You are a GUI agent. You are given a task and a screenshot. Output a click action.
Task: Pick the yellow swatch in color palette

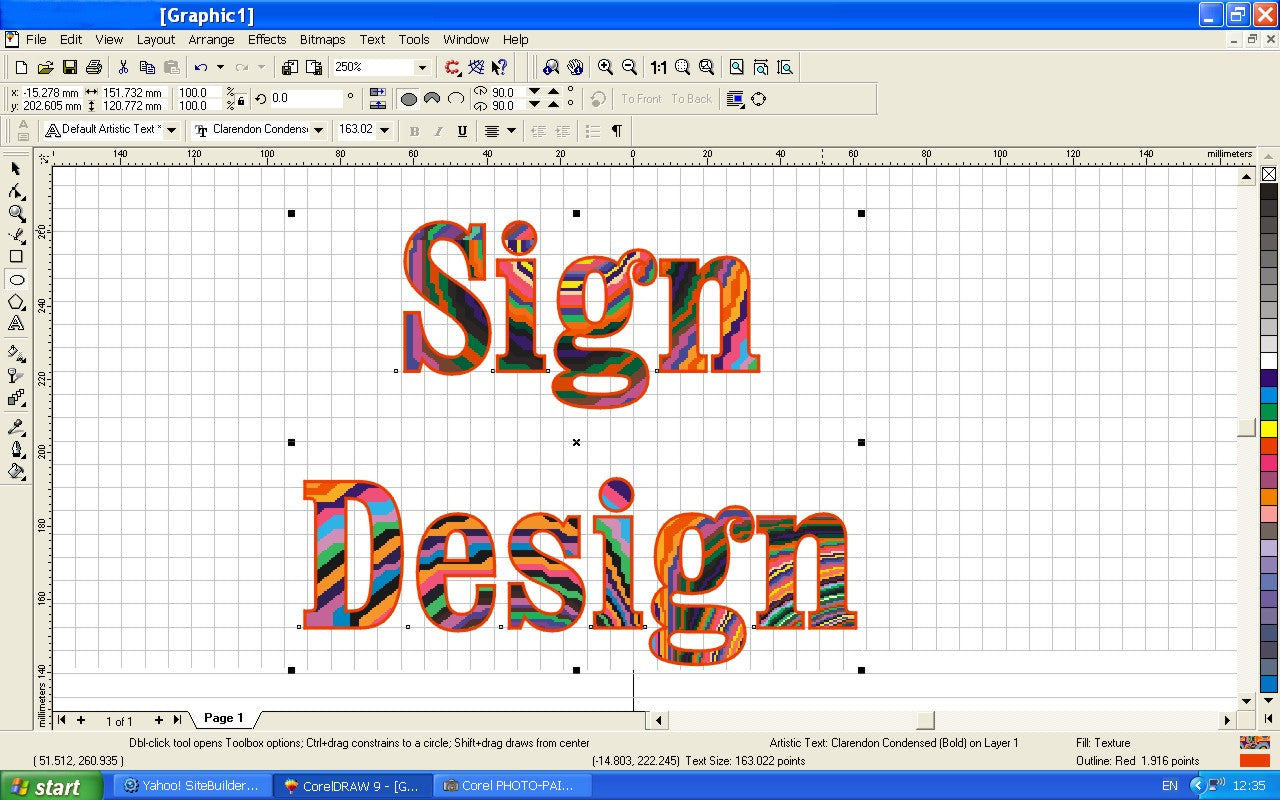(1269, 429)
